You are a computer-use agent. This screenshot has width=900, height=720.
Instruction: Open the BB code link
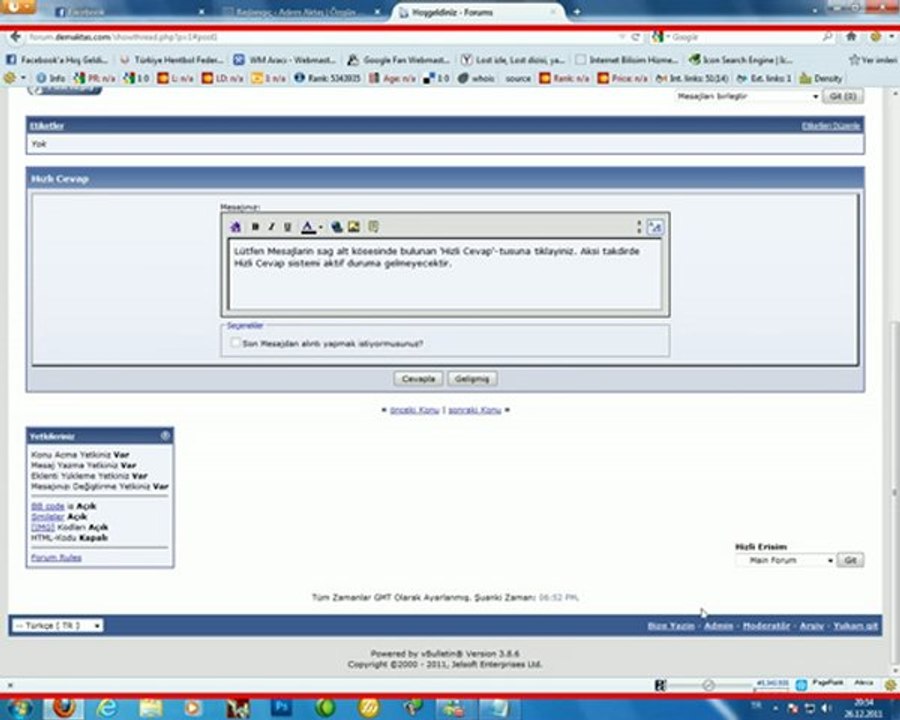(x=48, y=506)
